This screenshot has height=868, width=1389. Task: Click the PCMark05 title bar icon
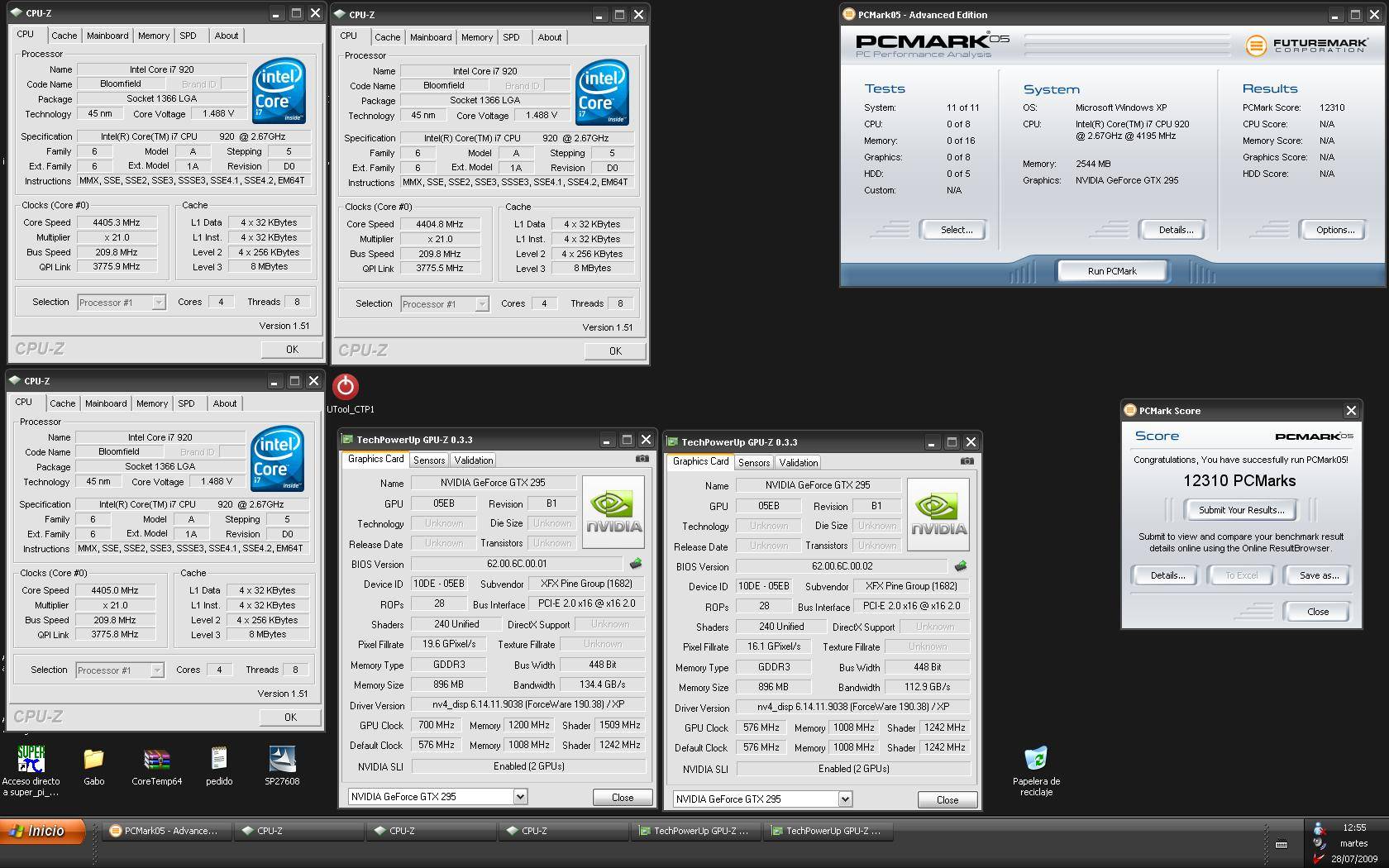[849, 14]
